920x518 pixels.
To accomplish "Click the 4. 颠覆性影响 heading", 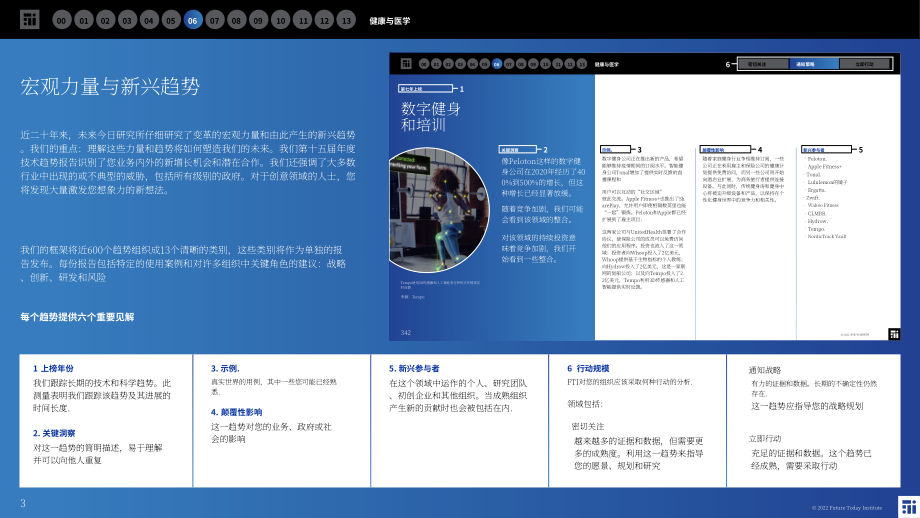I will click(x=236, y=412).
